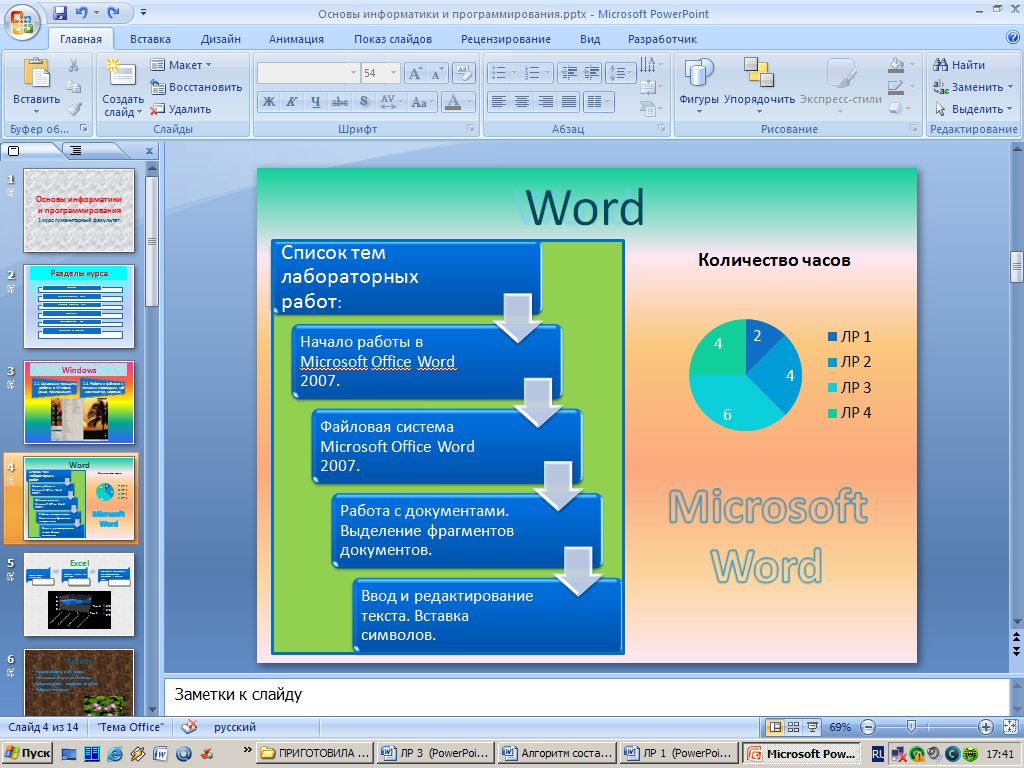Open the Columns dropdown in paragraph group

pyautogui.click(x=598, y=102)
